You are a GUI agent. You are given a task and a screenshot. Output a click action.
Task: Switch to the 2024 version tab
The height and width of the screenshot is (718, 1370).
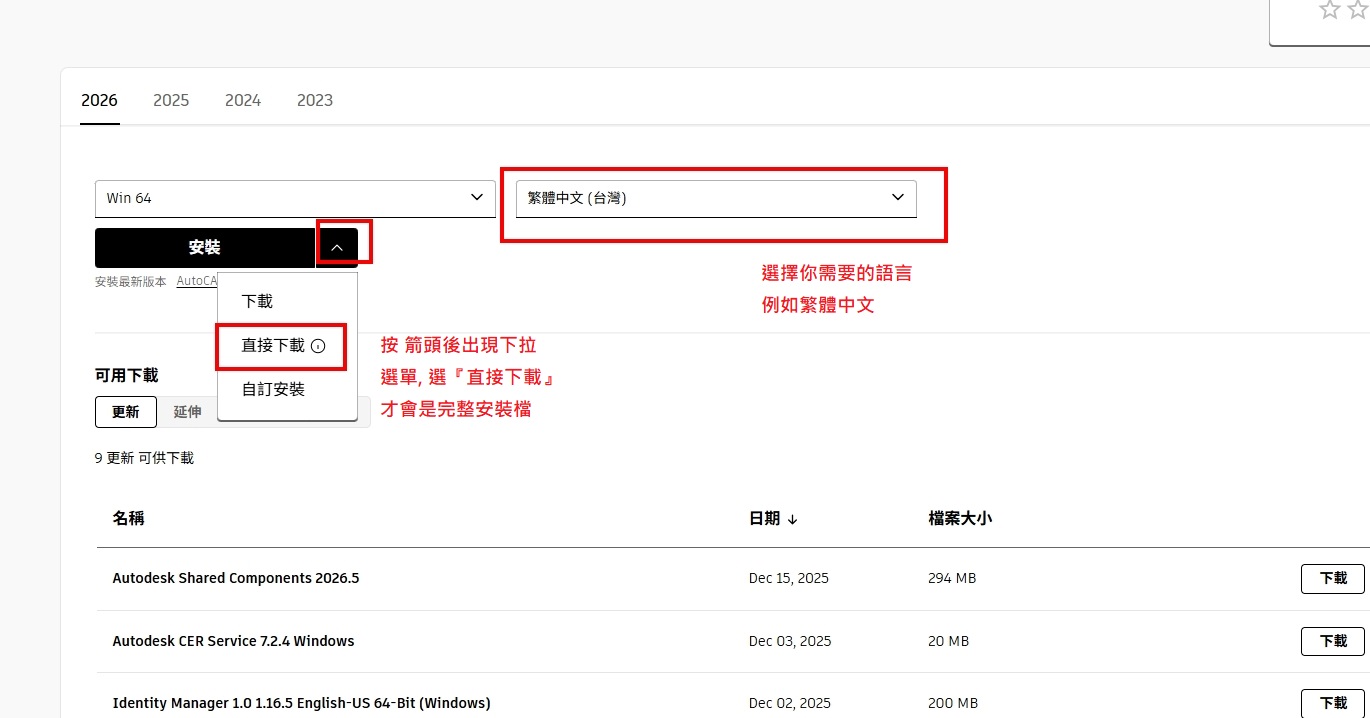click(243, 100)
